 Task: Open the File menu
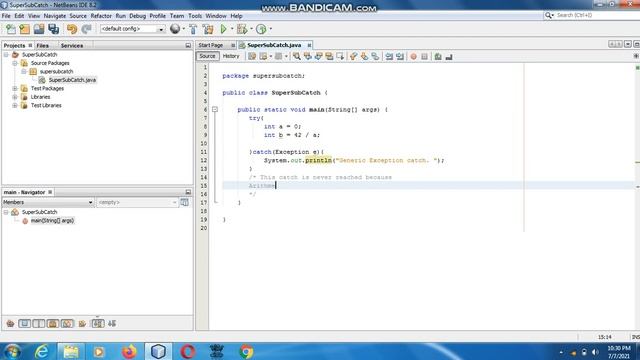[x=6, y=16]
